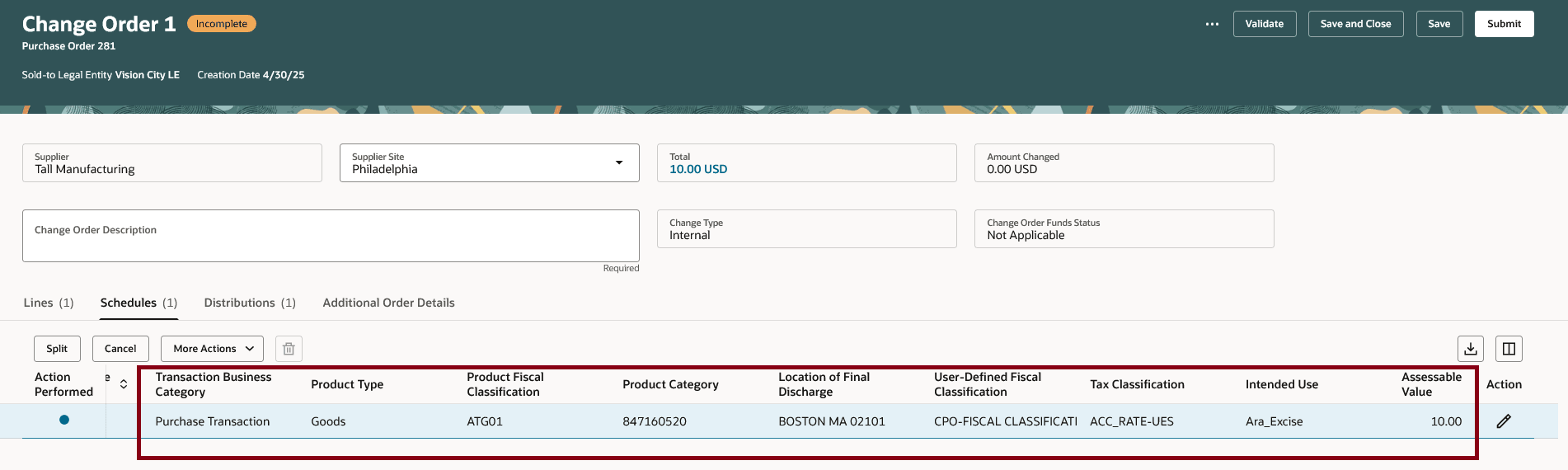Click the Split button
Image resolution: width=1568 pixels, height=470 pixels.
57,349
